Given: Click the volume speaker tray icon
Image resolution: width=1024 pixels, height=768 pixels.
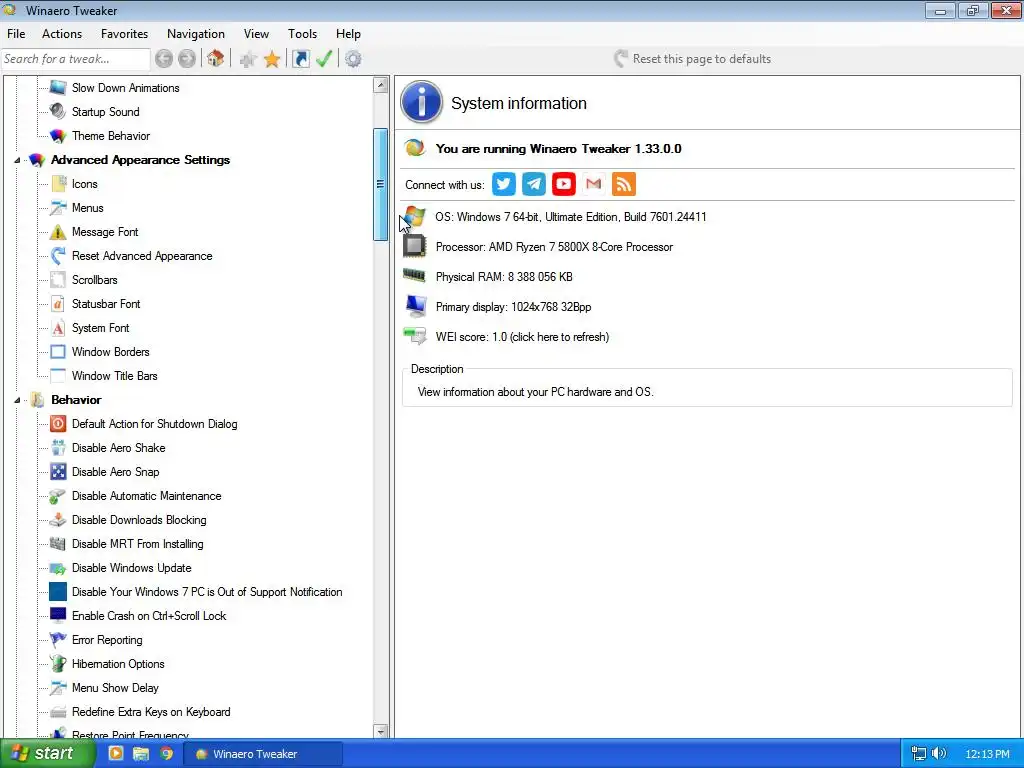Looking at the screenshot, I should (x=939, y=754).
